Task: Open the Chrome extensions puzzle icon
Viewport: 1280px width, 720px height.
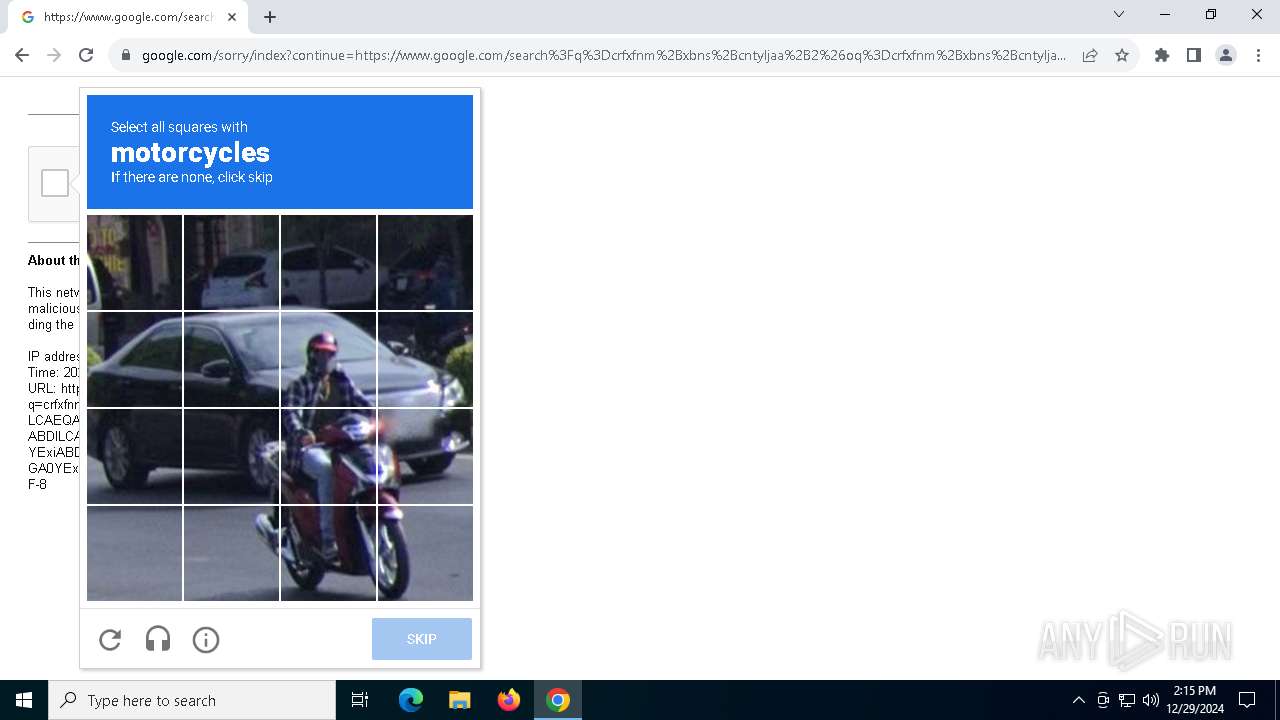Action: [1162, 55]
